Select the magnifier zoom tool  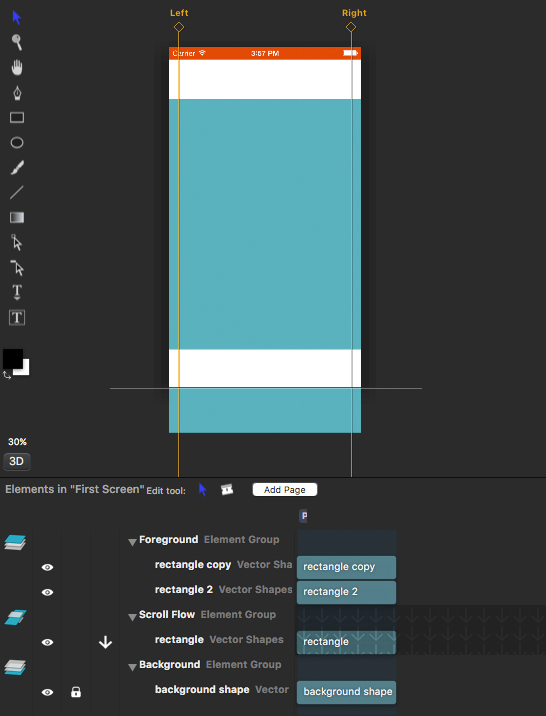(x=17, y=42)
